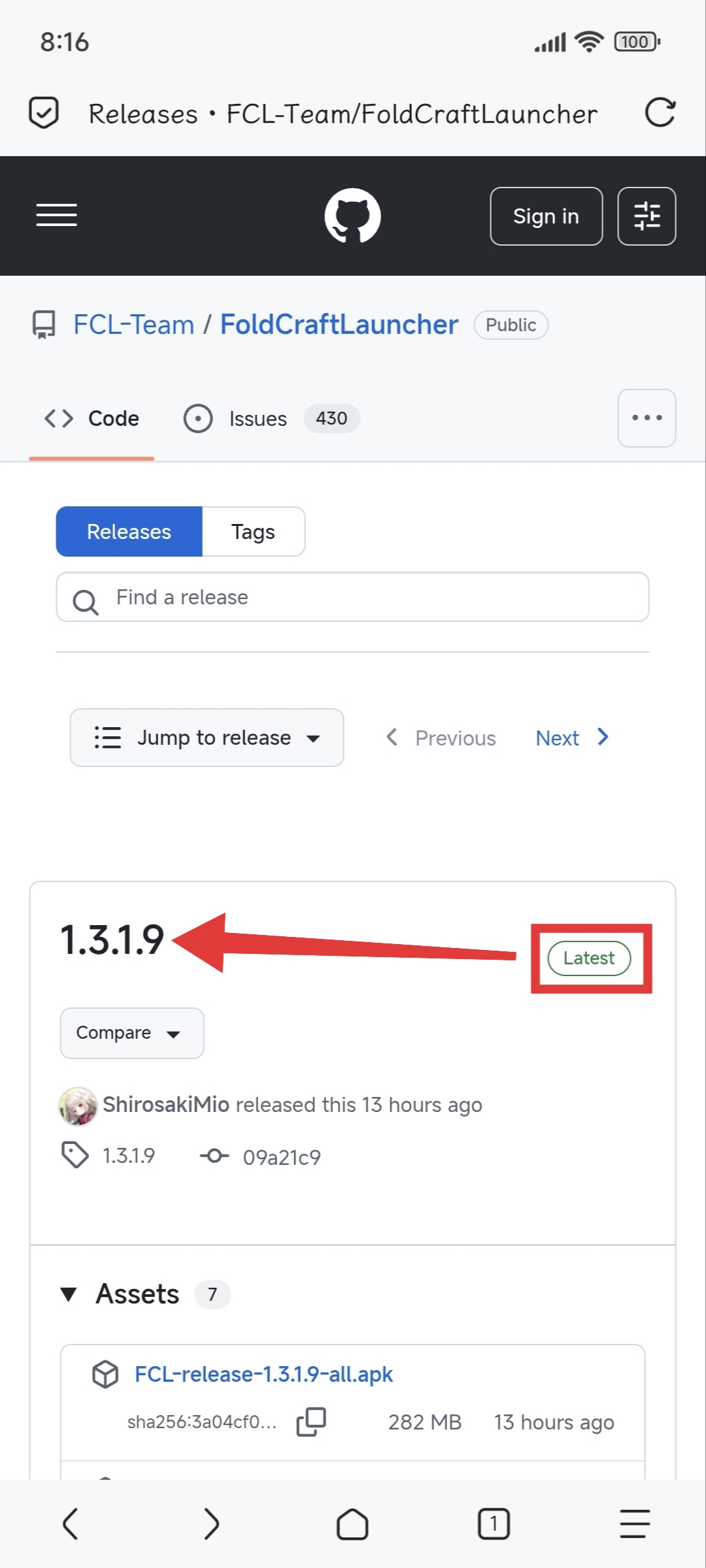This screenshot has height=1568, width=706.
Task: Click the repository book icon
Action: [44, 325]
